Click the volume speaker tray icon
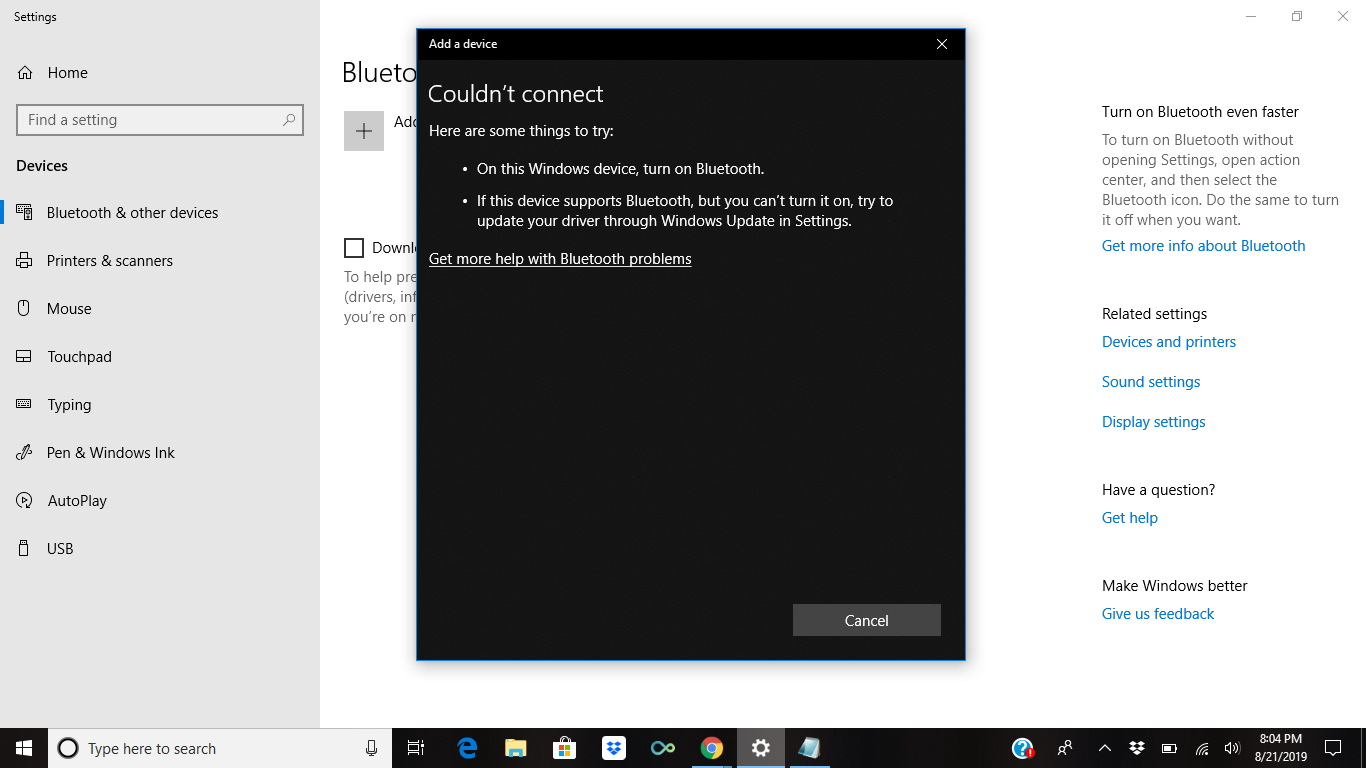 click(1232, 748)
